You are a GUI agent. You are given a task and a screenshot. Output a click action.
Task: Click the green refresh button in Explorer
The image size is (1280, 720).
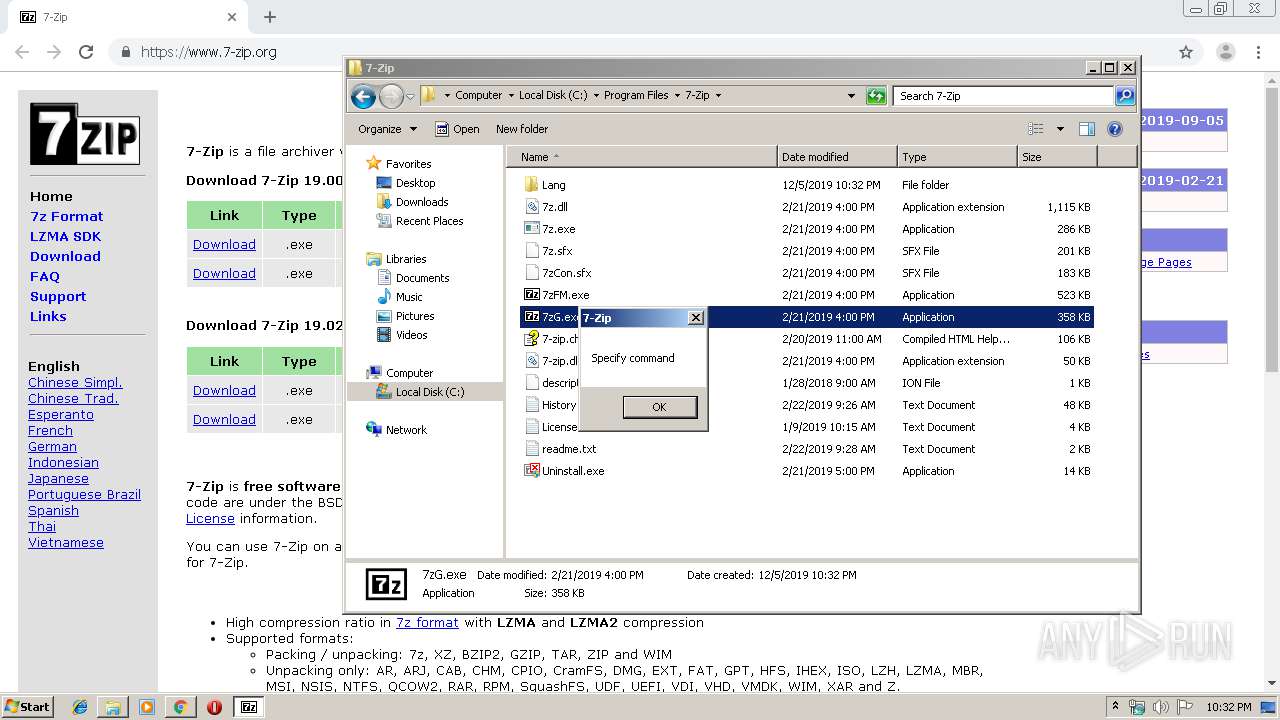[876, 96]
